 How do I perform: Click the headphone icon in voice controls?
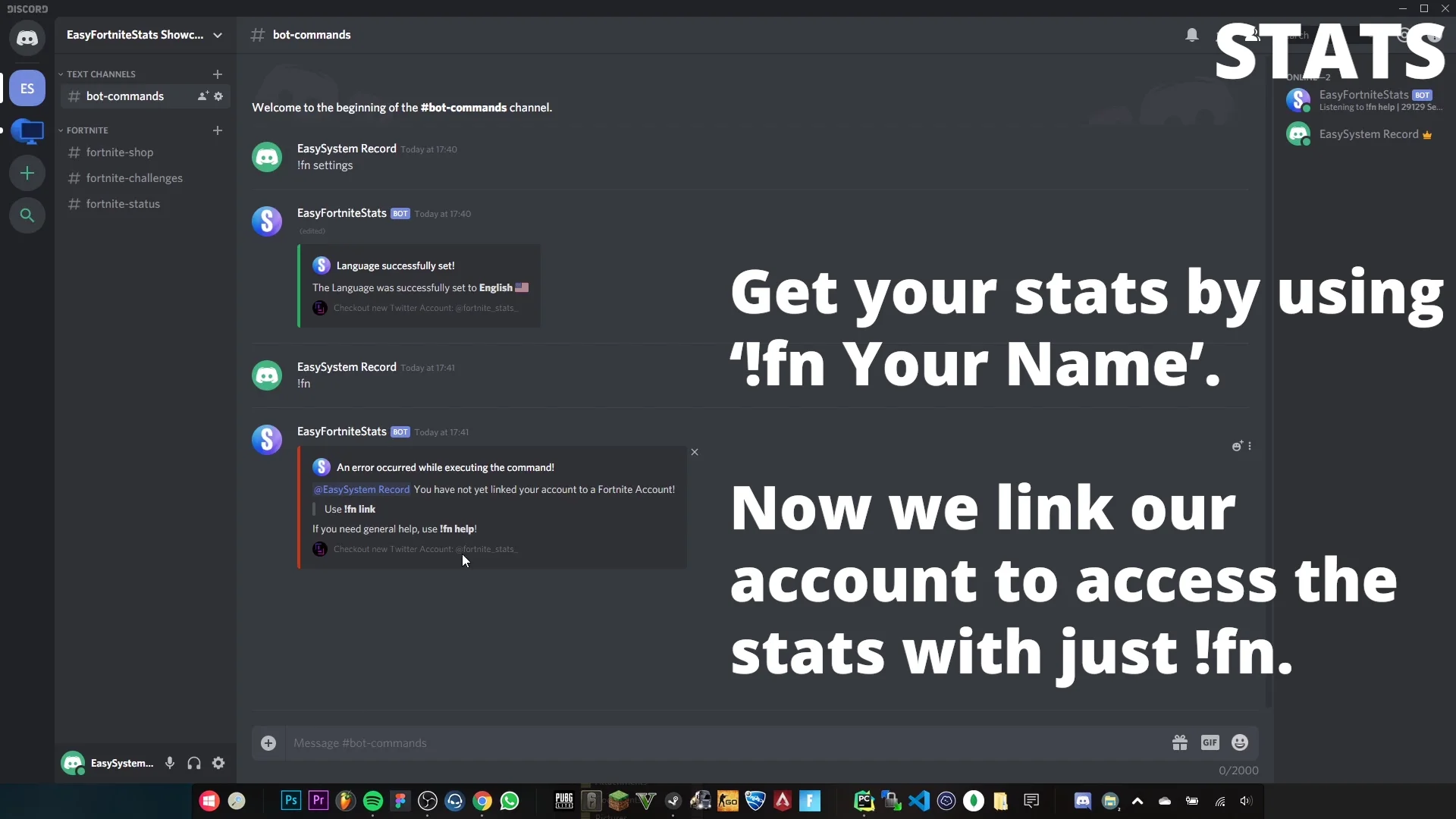[x=194, y=763]
